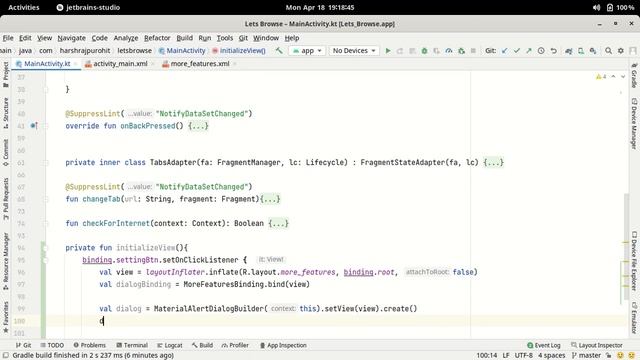This screenshot has width=640, height=360.
Task: Collapse the initializeView function fold marker
Action: (x=46, y=248)
